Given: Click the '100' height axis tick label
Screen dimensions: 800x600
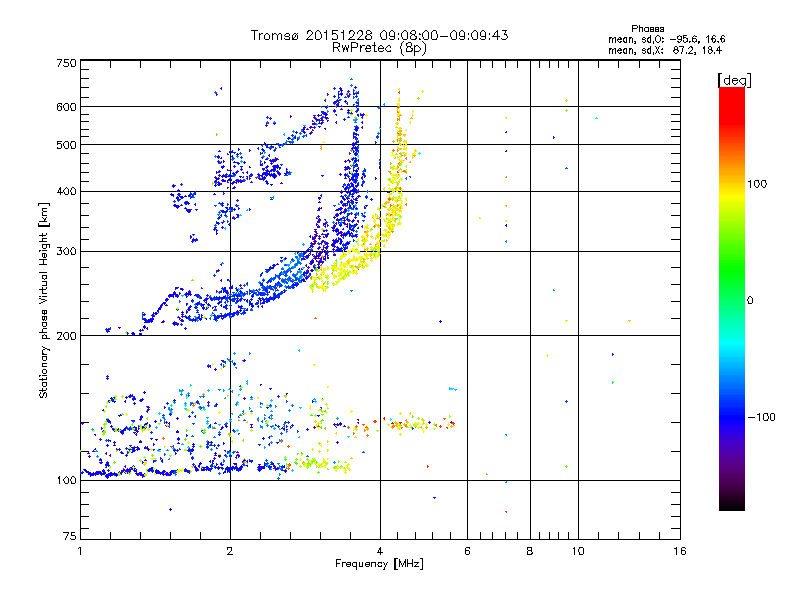Looking at the screenshot, I should point(66,480).
